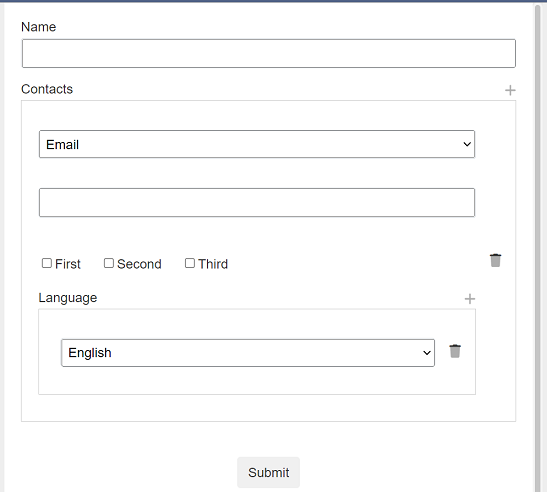This screenshot has width=547, height=492.
Task: Click the chevron arrow of the English select
Action: click(x=427, y=353)
